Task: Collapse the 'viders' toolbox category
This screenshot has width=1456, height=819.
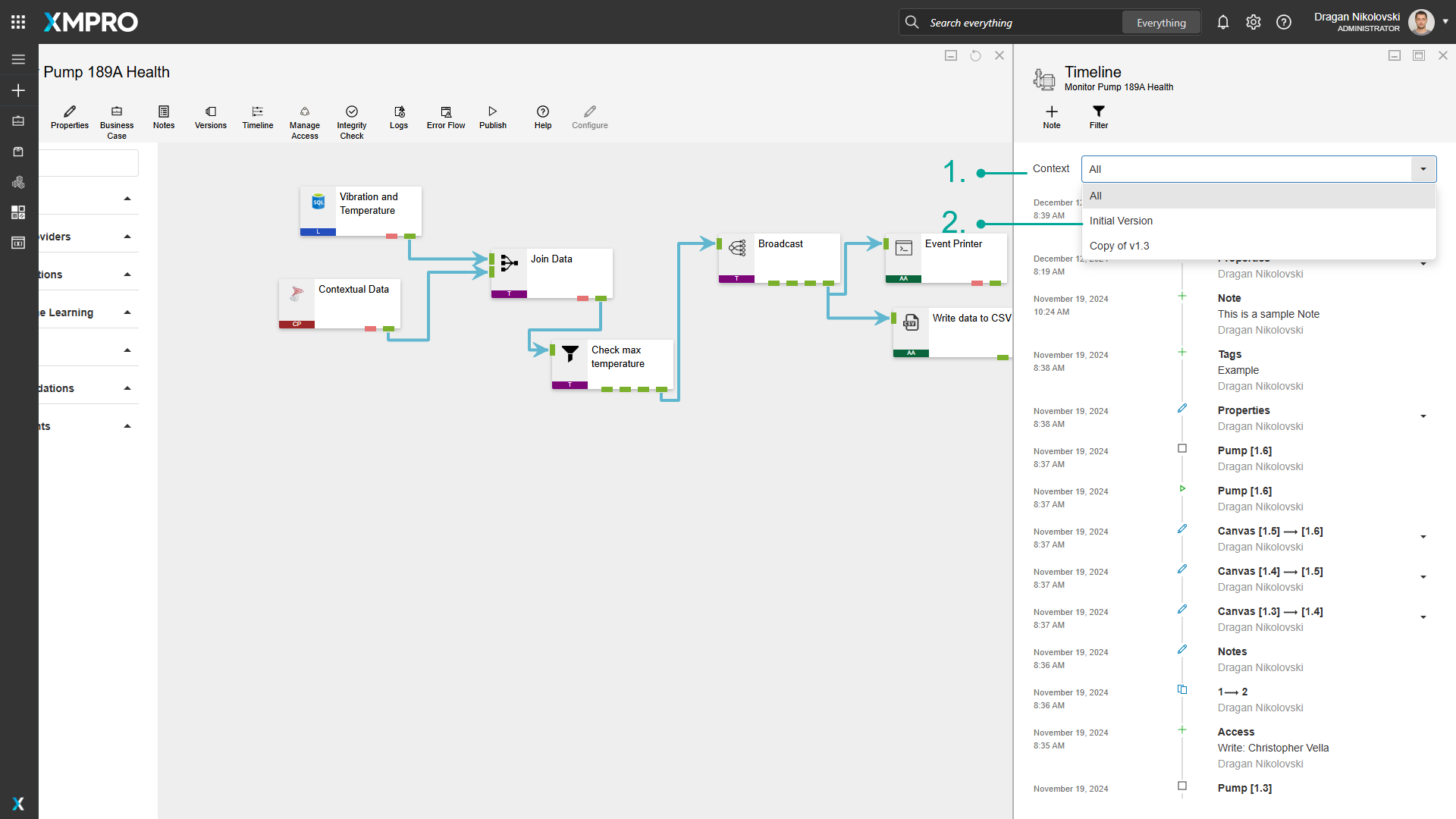Action: (x=127, y=237)
